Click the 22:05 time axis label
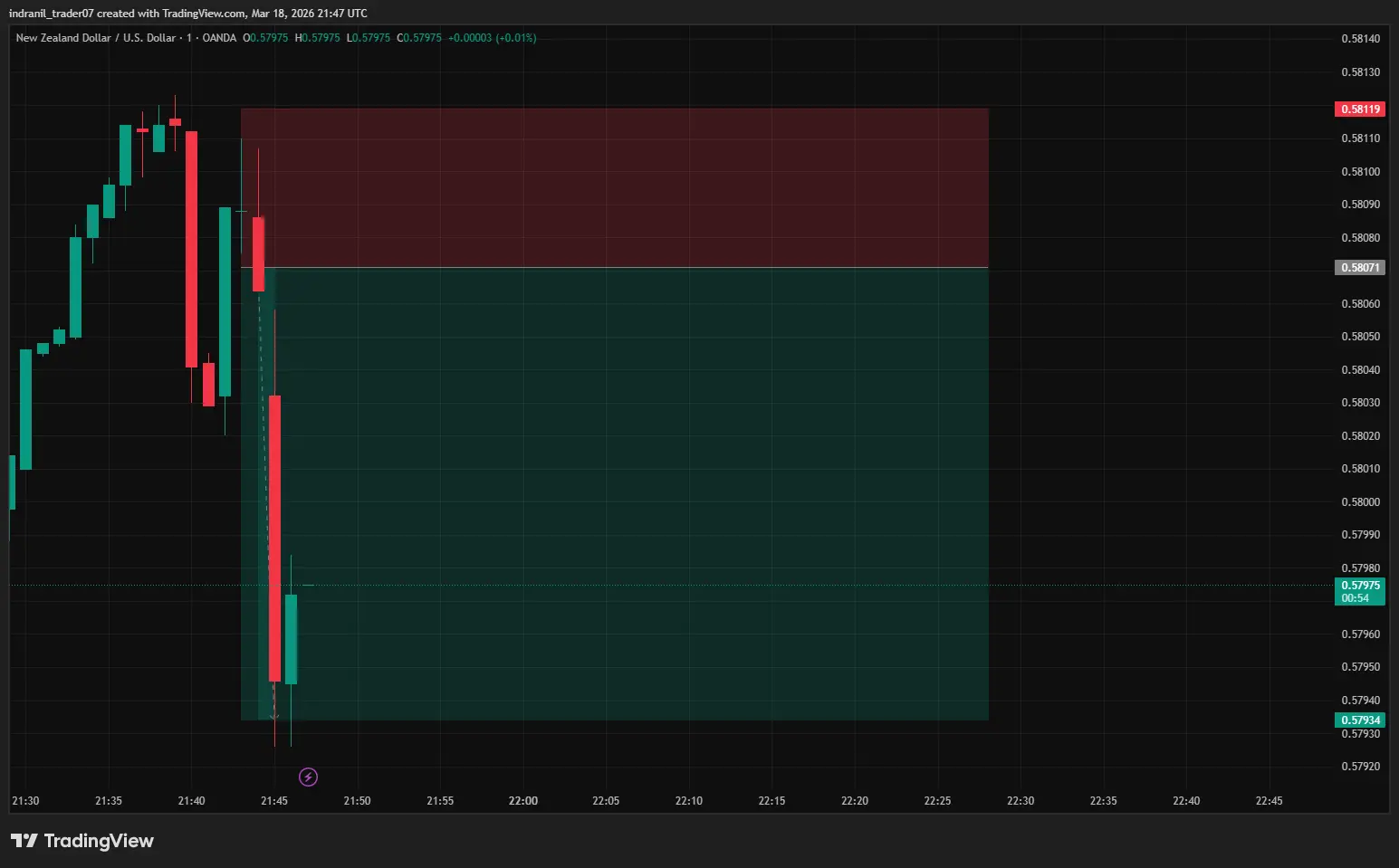This screenshot has height=868, width=1399. 606,801
